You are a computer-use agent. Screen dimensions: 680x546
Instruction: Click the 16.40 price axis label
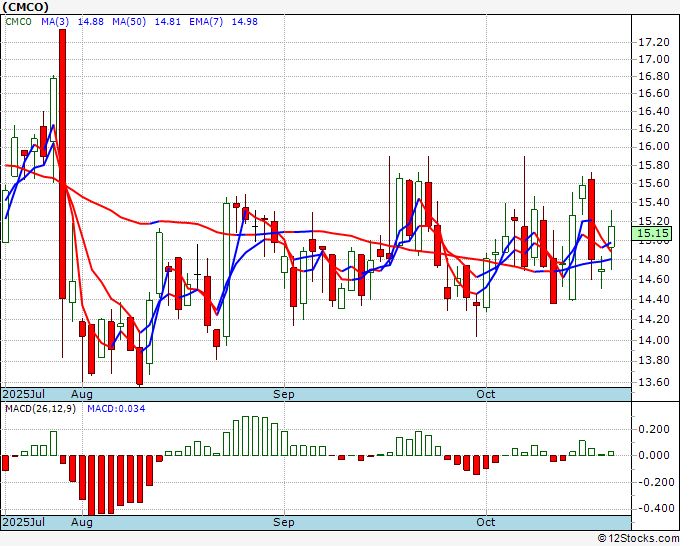(654, 111)
